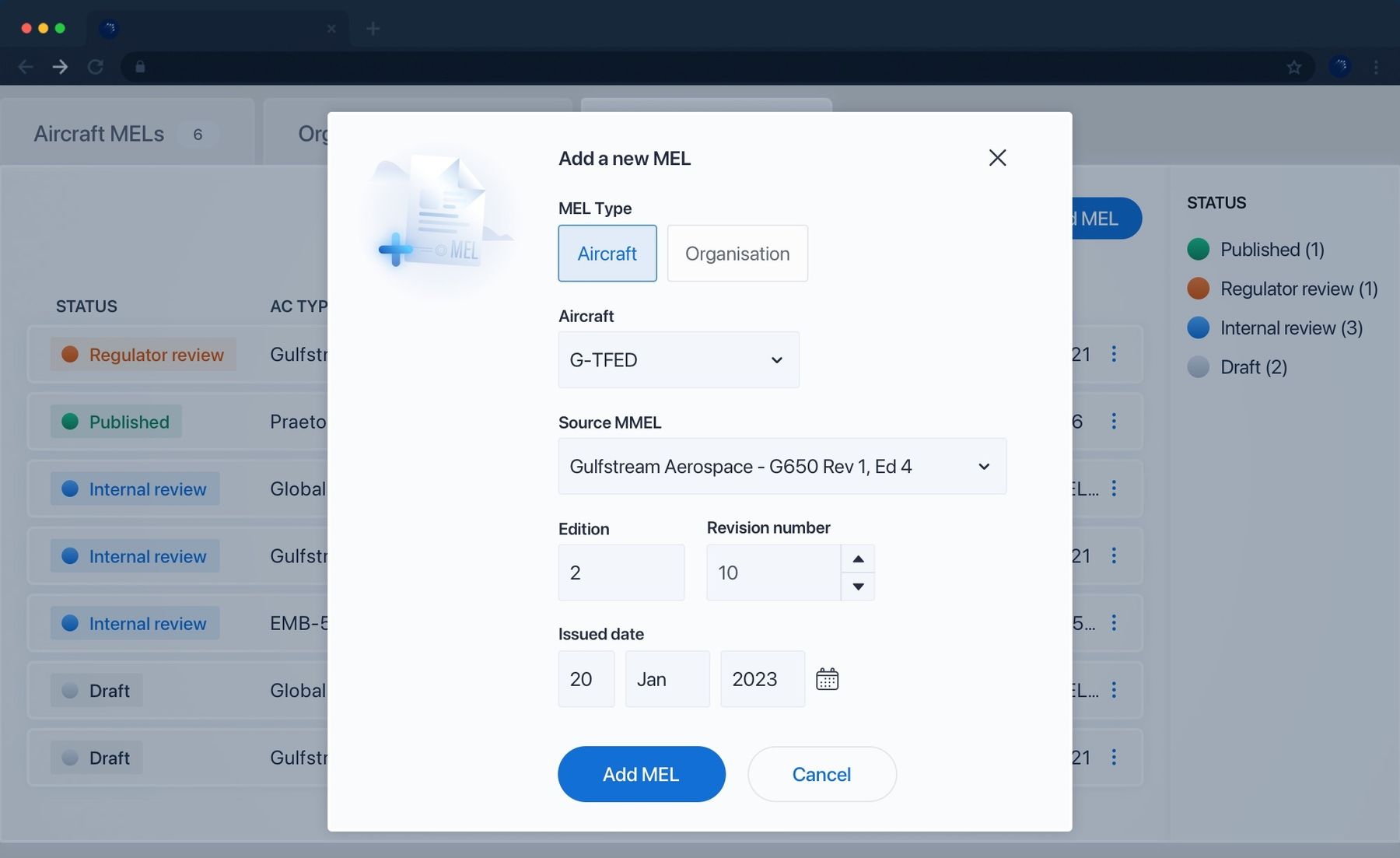1400x858 pixels.
Task: Decrease revision number with down arrow
Action: [858, 587]
